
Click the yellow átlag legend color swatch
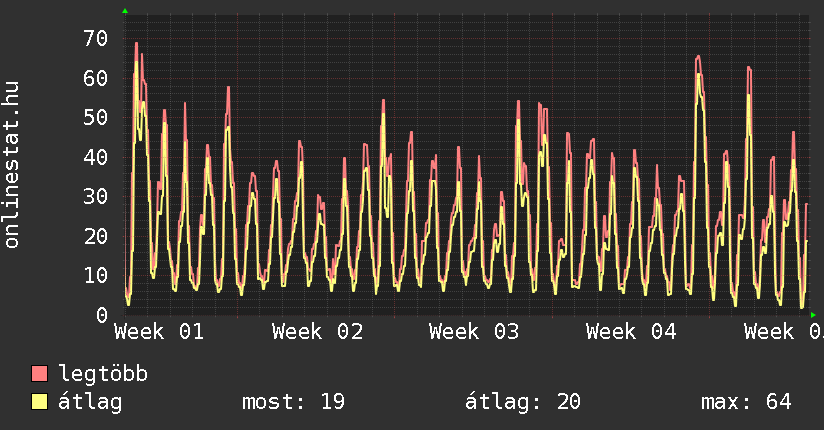click(40, 402)
